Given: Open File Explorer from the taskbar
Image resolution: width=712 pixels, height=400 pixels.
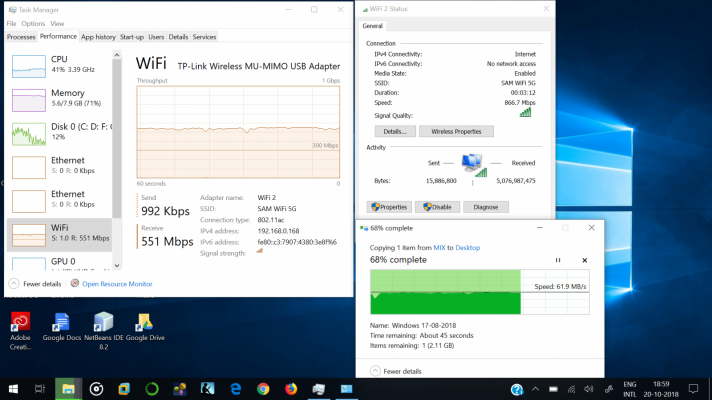Looking at the screenshot, I should point(68,389).
